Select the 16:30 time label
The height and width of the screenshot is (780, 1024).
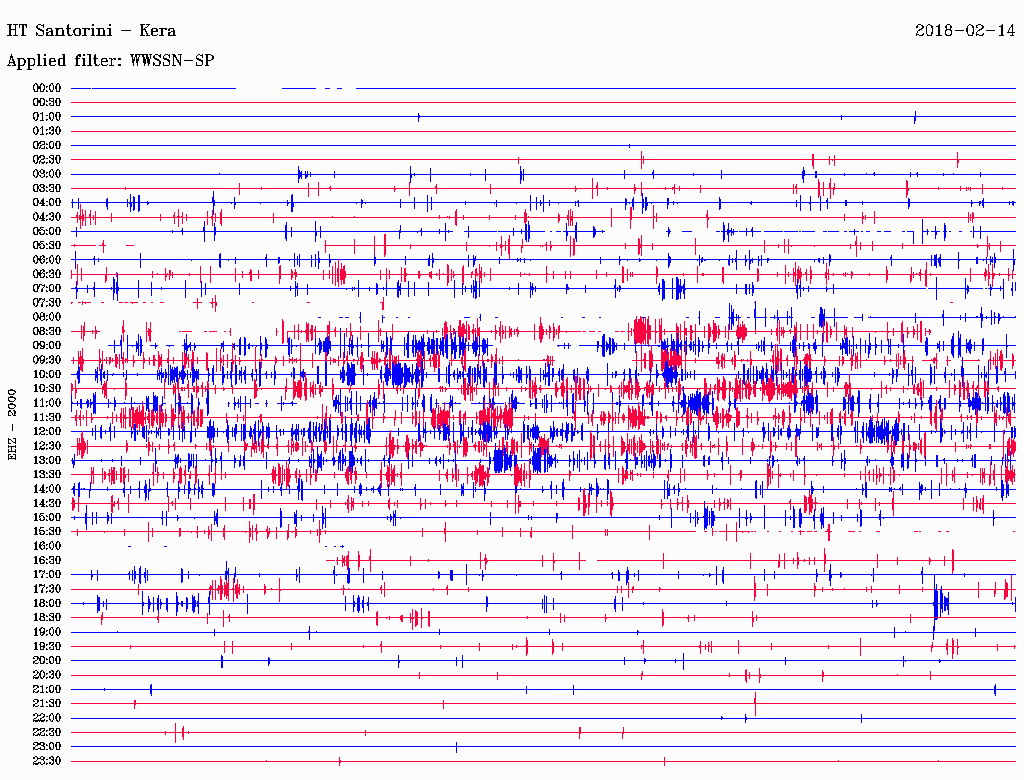coord(47,561)
